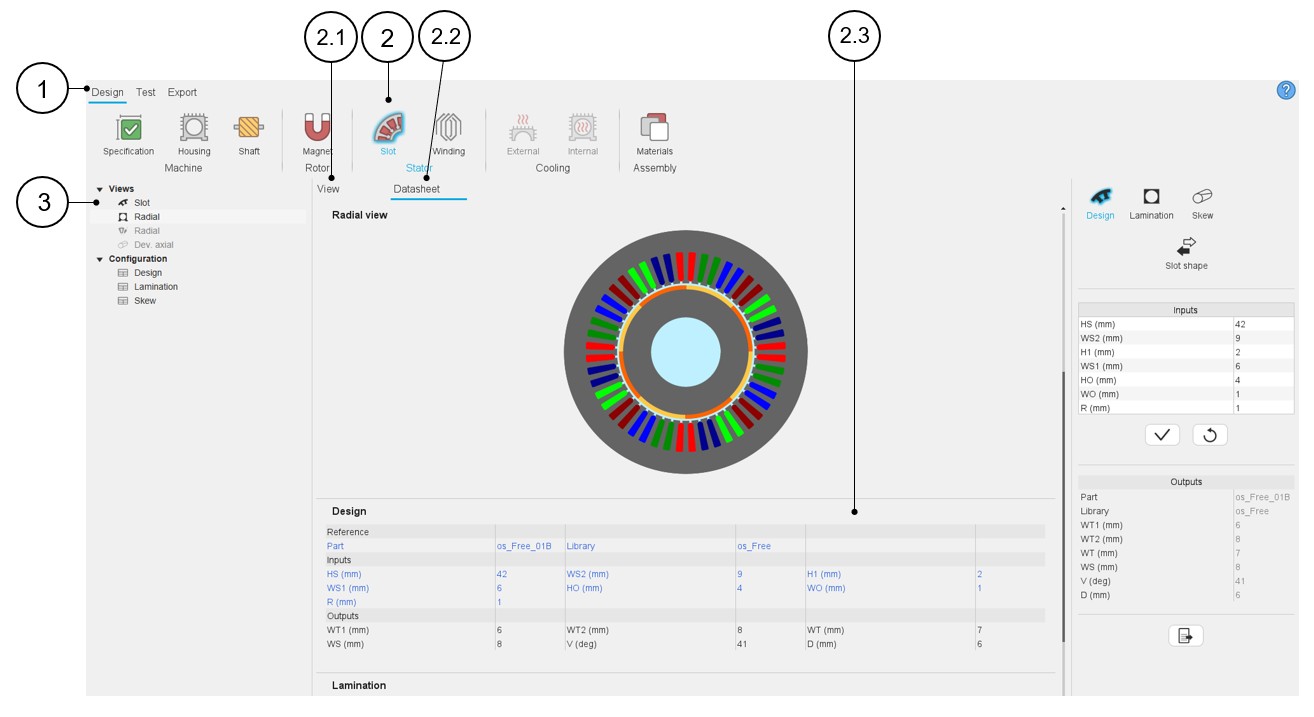This screenshot has height=717, width=1314.
Task: Select Slot under Views tree
Action: [x=142, y=203]
